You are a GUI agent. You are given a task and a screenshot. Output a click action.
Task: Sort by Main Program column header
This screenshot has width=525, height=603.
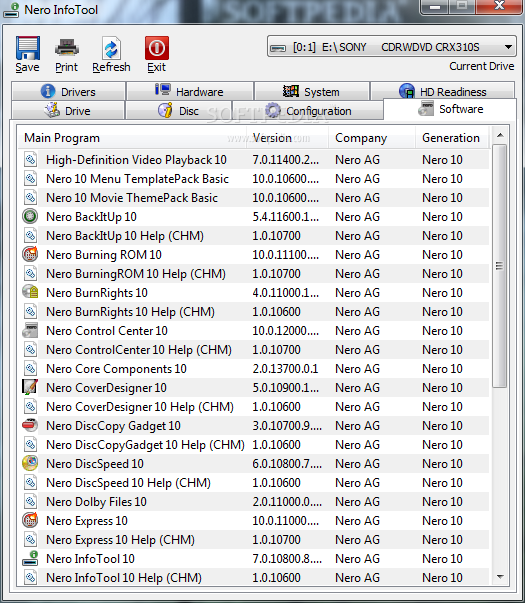(x=133, y=138)
